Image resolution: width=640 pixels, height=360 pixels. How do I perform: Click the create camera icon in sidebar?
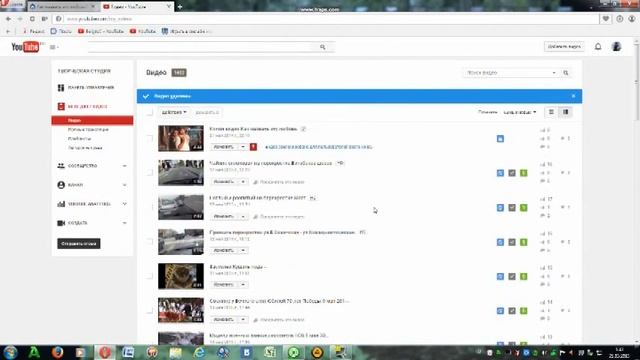pyautogui.click(x=61, y=223)
